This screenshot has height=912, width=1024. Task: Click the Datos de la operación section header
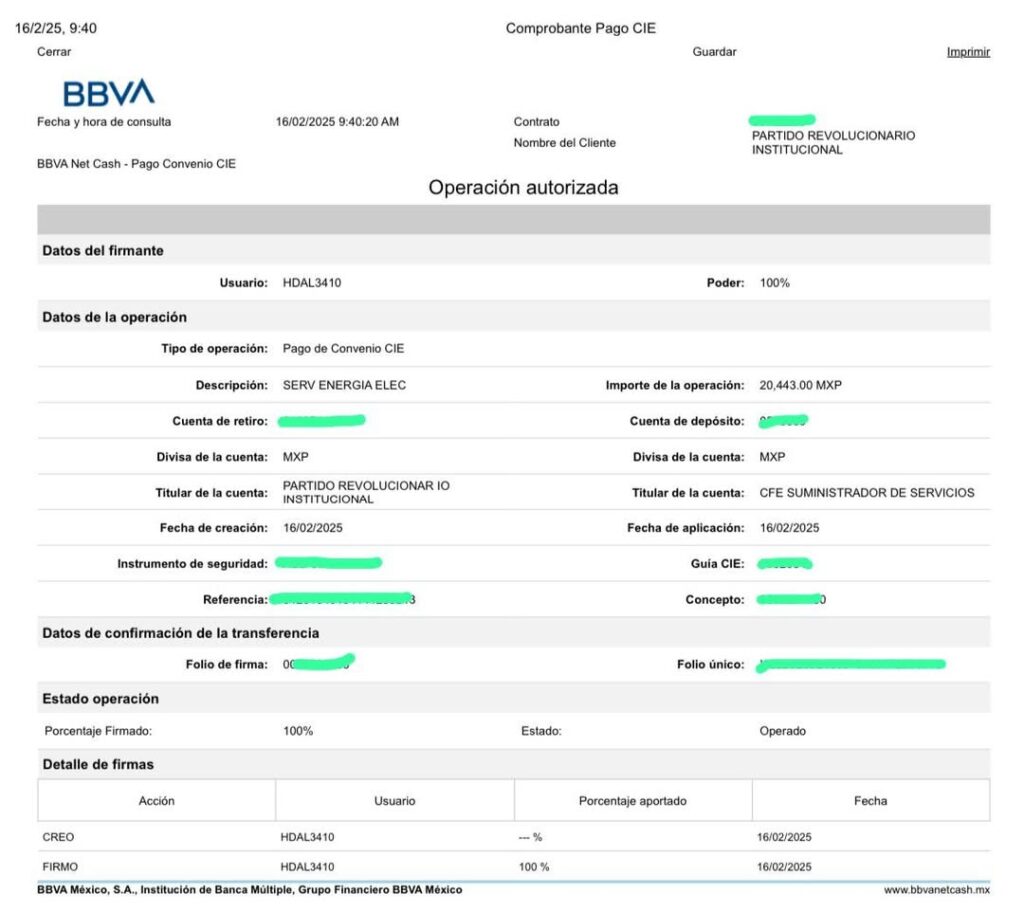[x=114, y=317]
